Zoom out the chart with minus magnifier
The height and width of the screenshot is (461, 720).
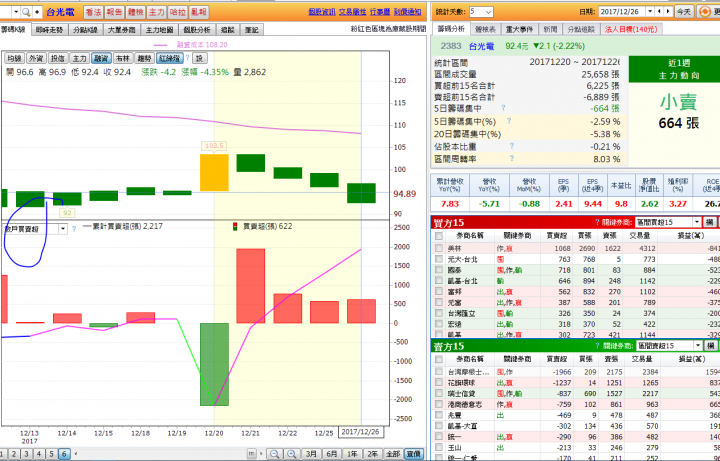[275, 454]
